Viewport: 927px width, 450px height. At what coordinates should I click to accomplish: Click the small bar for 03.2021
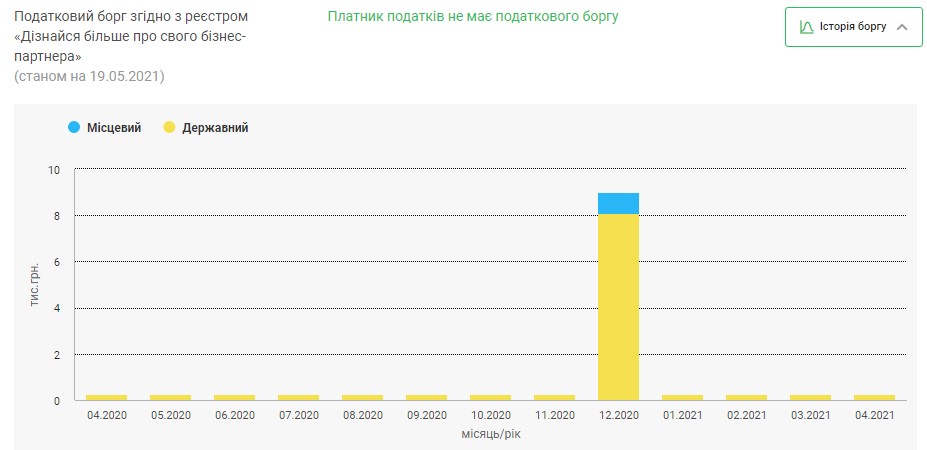[810, 397]
